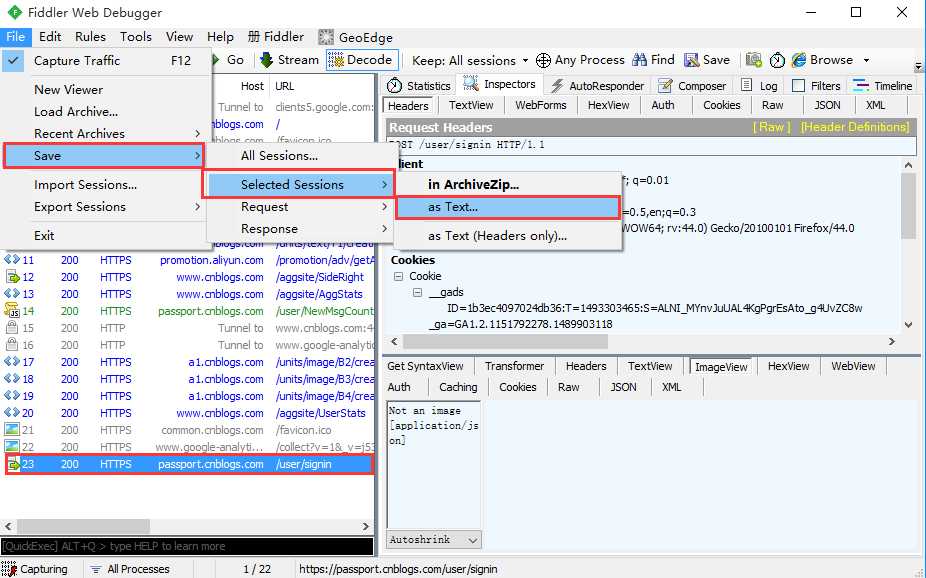Click the Stream download arrow icon
The width and height of the screenshot is (926, 578).
[266, 60]
